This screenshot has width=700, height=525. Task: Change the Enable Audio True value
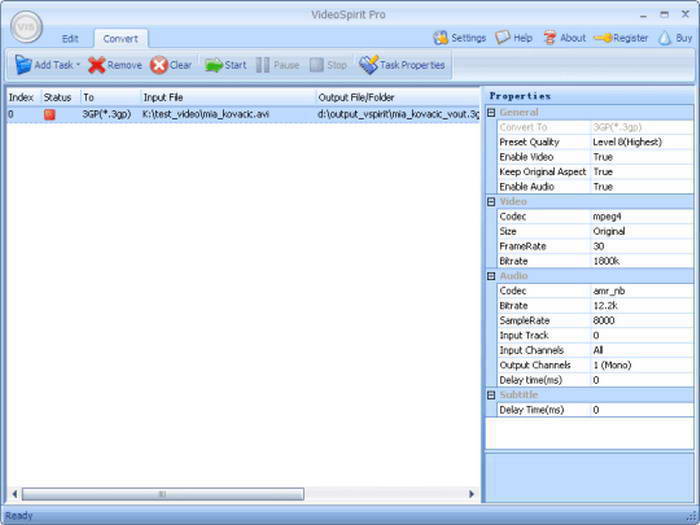click(642, 187)
